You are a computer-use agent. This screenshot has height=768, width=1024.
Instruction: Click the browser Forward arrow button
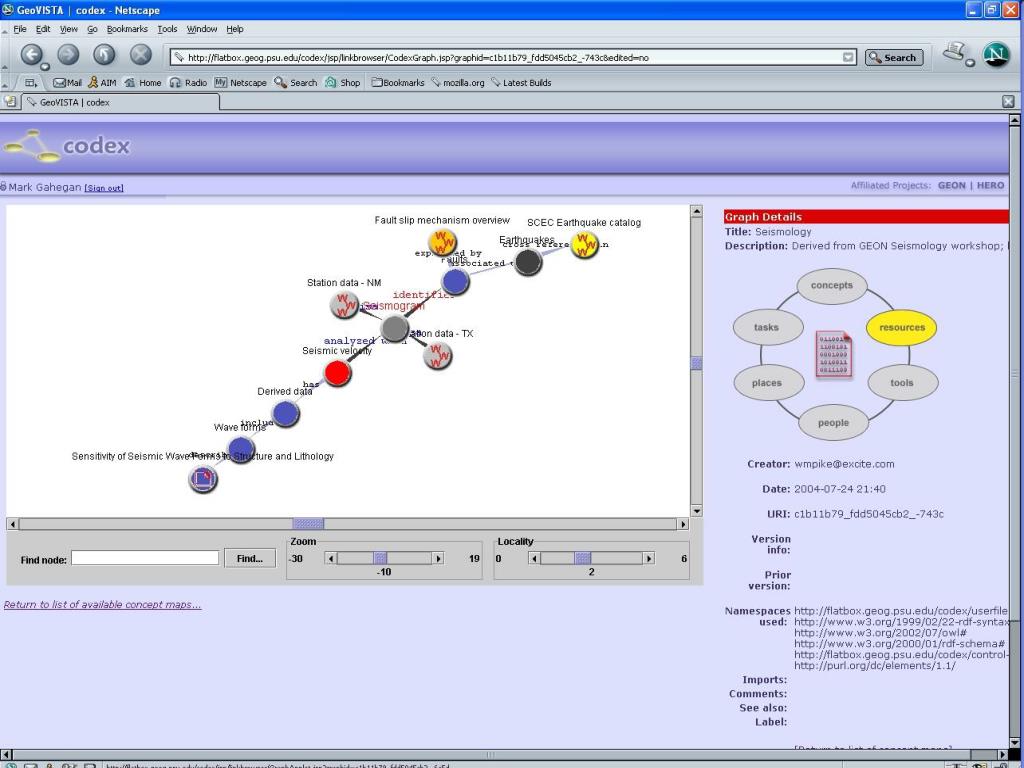click(x=68, y=55)
